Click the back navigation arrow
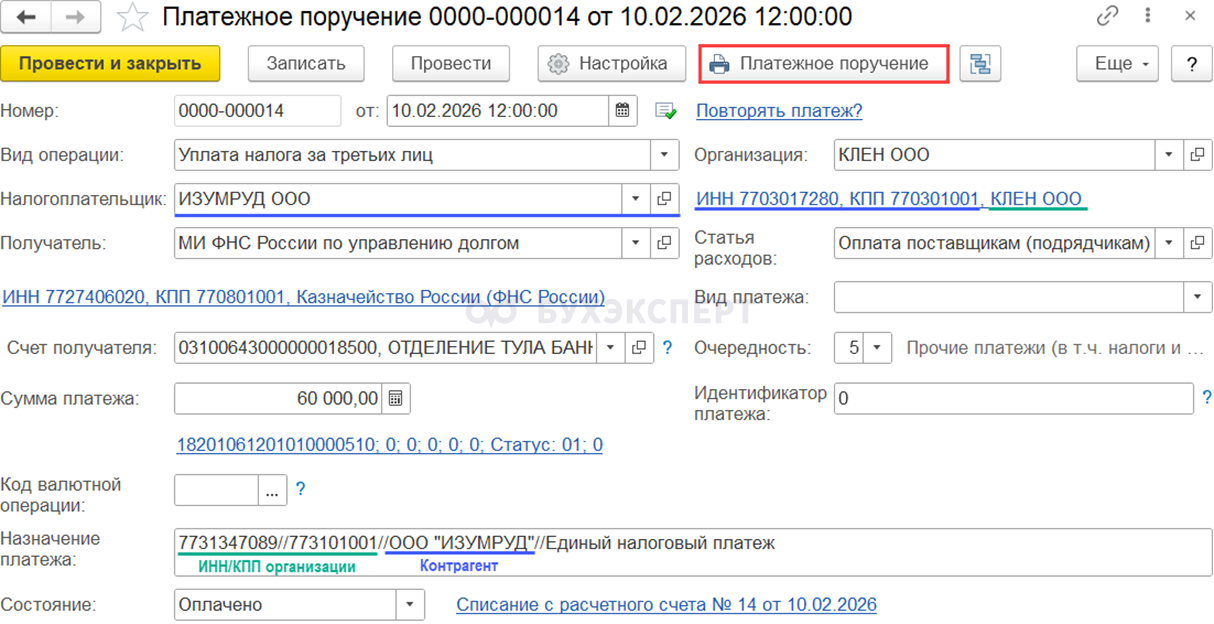Screen dimensions: 1214x624 (28, 17)
